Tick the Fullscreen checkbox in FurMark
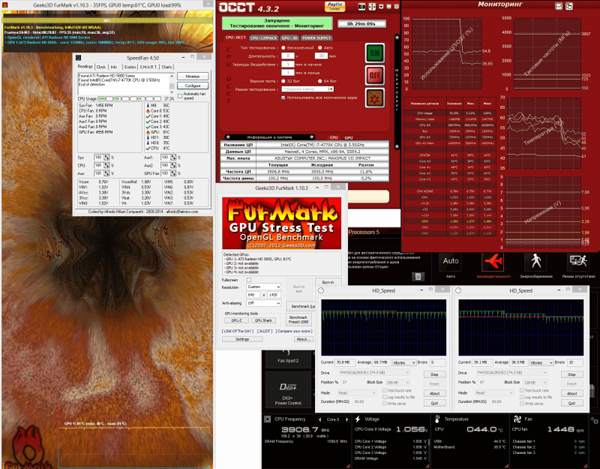 coord(249,280)
